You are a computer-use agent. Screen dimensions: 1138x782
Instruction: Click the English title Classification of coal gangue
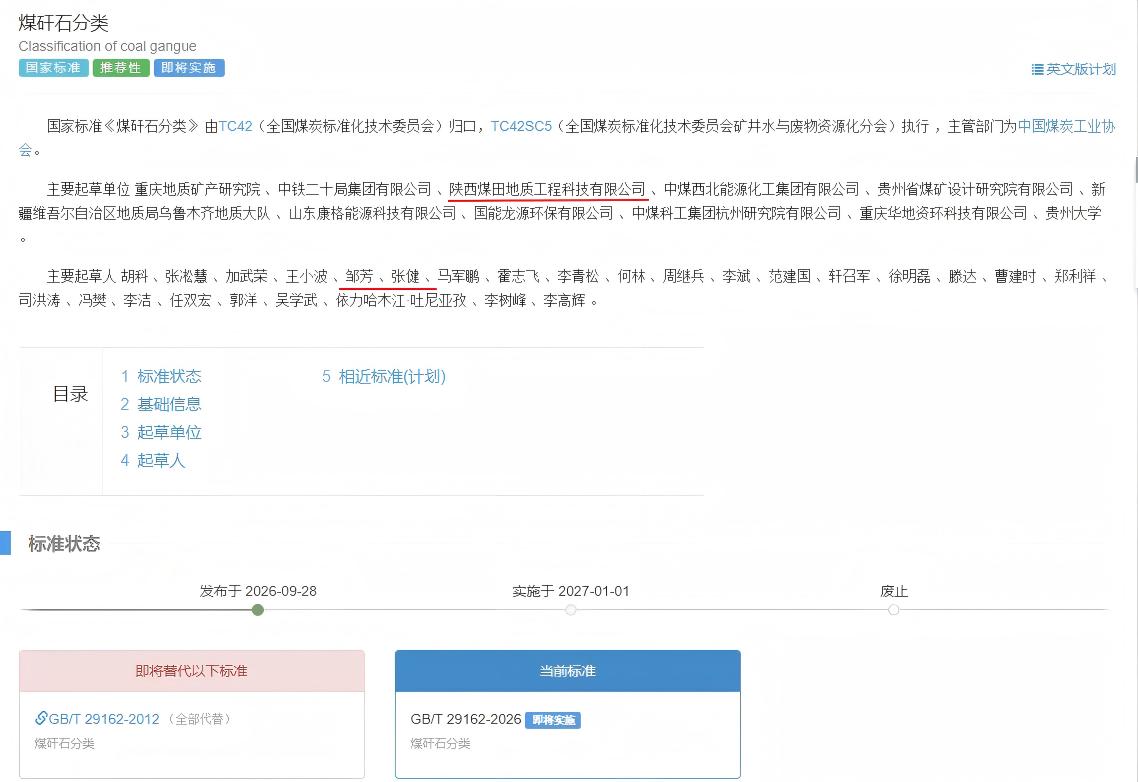tap(107, 46)
